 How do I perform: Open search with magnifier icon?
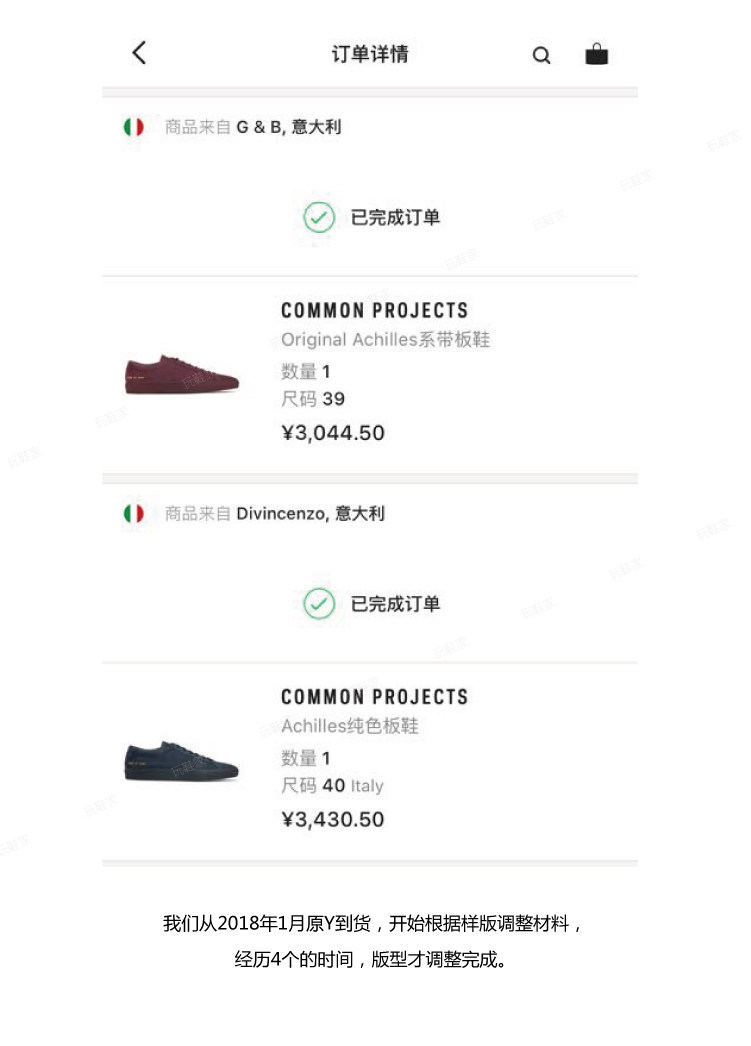[x=541, y=56]
